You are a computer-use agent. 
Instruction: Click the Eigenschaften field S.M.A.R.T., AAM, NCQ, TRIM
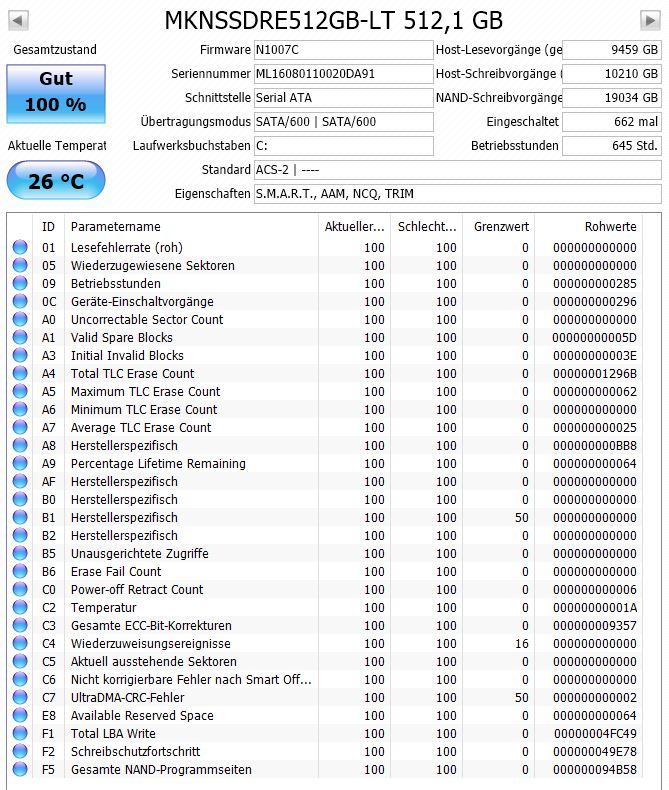(457, 194)
